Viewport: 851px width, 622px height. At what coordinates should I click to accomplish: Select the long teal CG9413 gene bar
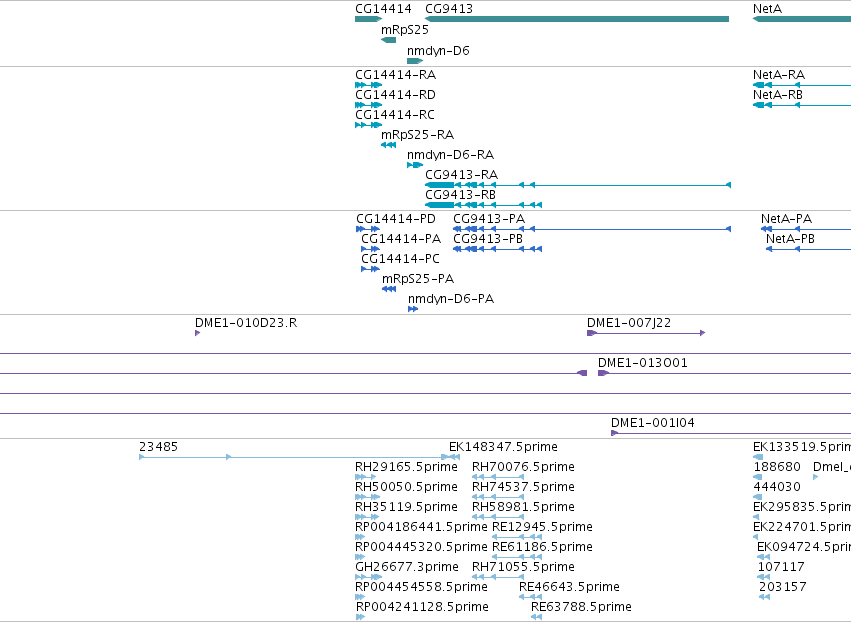(577, 19)
